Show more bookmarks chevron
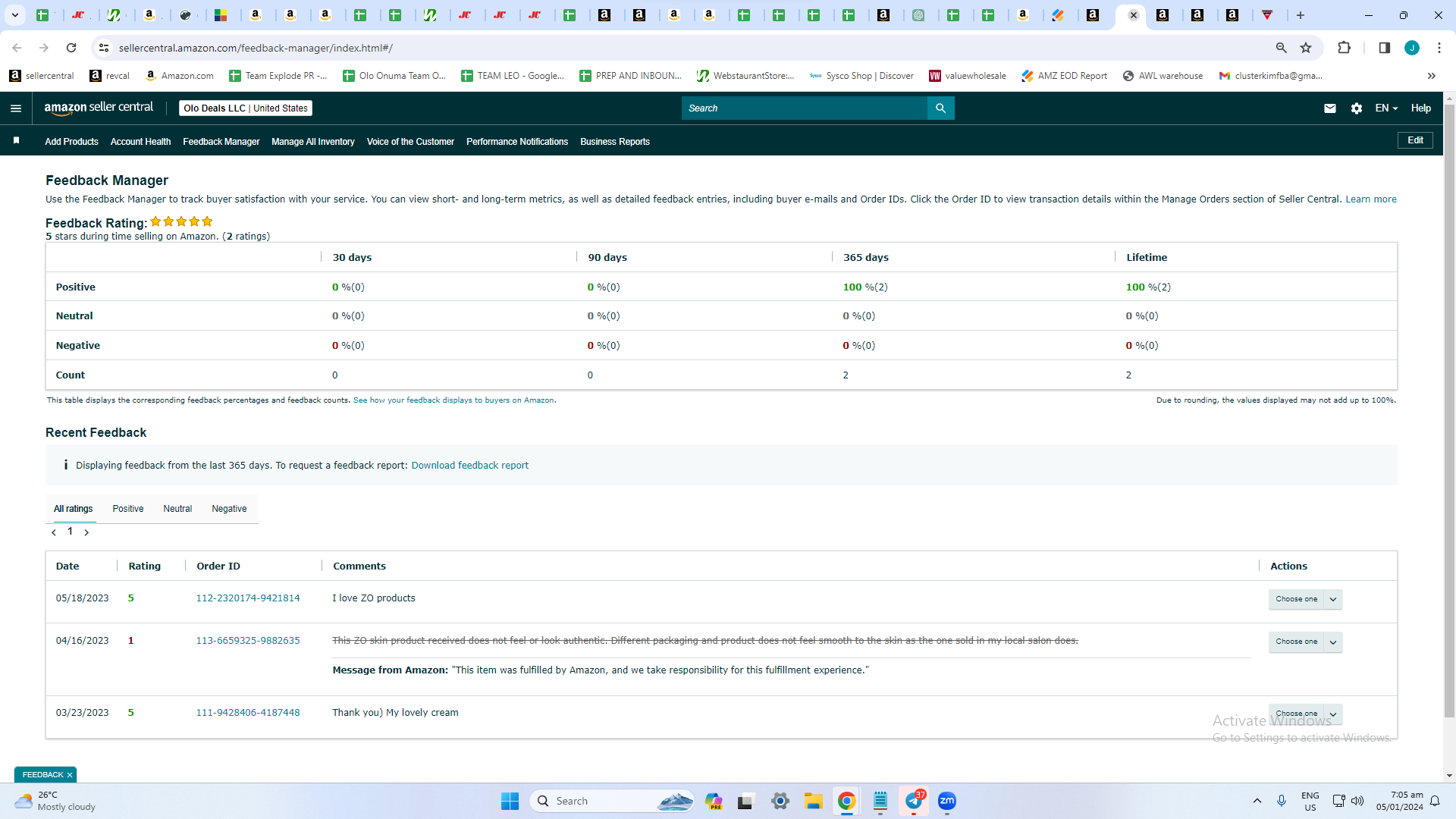Image resolution: width=1456 pixels, height=819 pixels. 1431,76
